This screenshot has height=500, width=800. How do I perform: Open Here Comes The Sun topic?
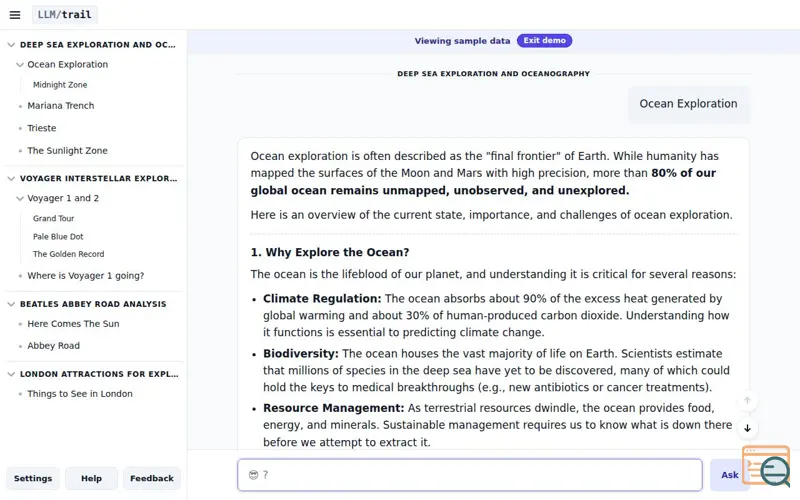[73, 324]
